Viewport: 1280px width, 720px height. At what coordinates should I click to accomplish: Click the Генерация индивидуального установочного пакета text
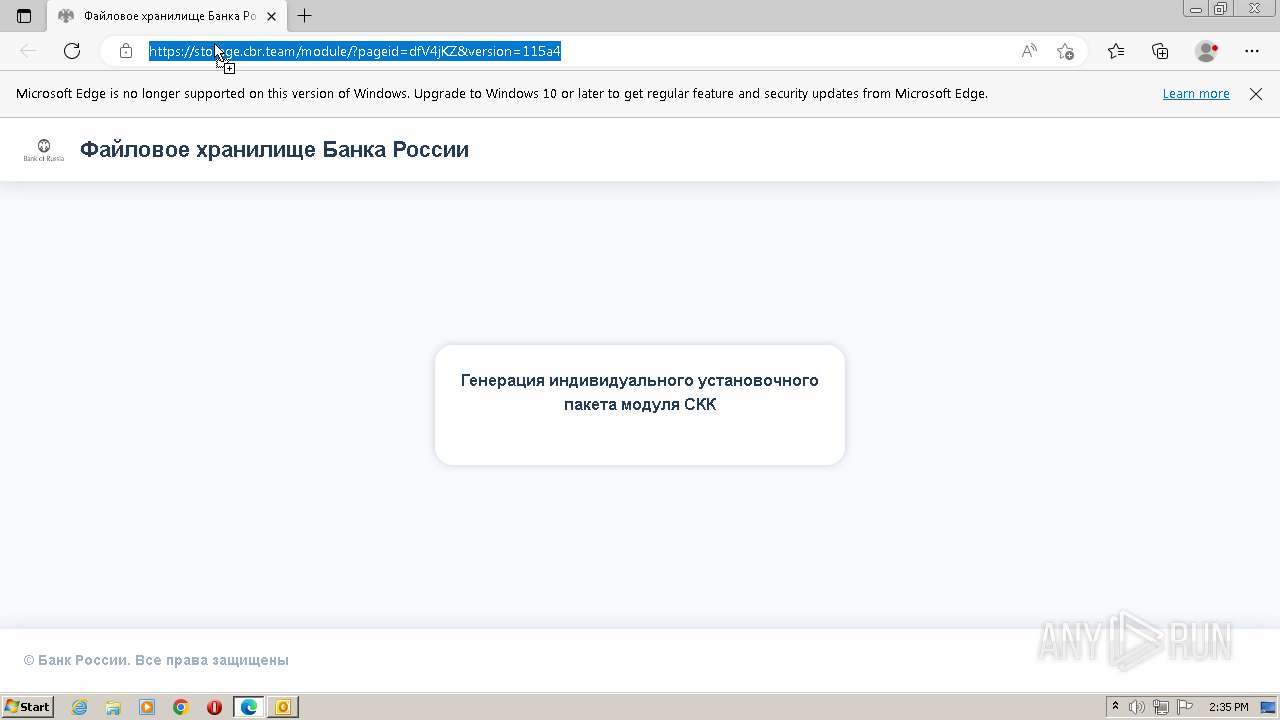coord(640,392)
